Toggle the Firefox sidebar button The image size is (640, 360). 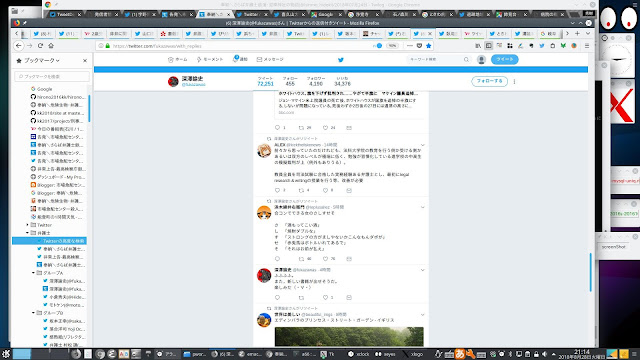coord(489,46)
